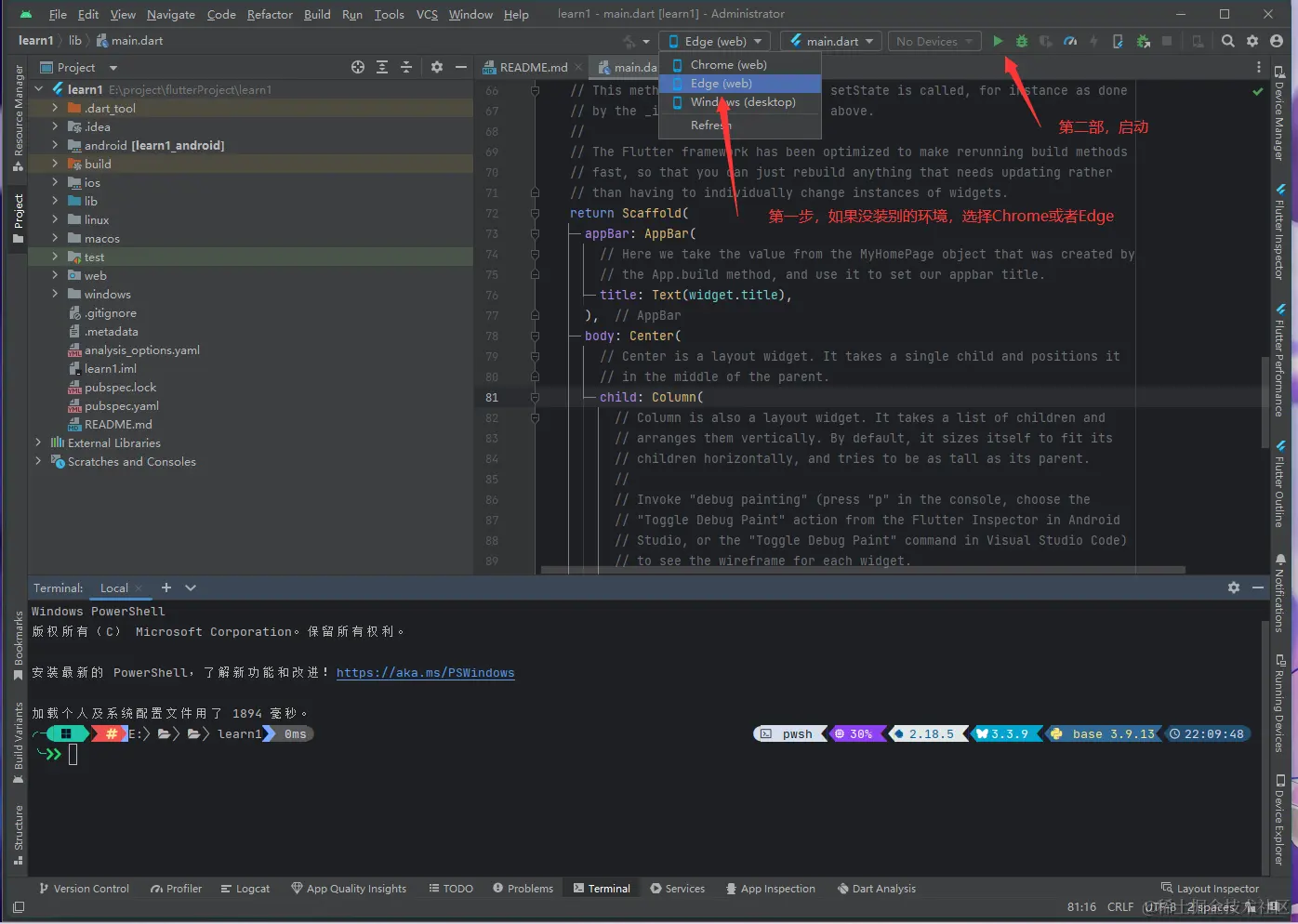Open the Flutter Outline side panel

[1279, 484]
